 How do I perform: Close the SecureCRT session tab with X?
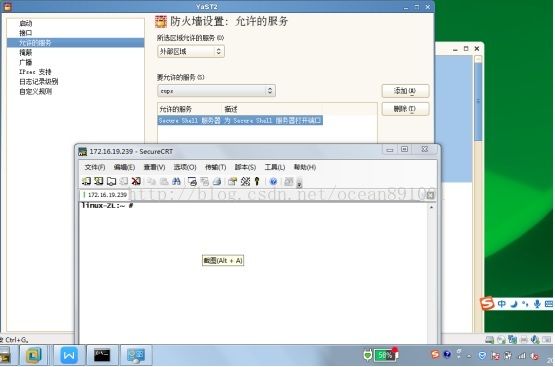point(430,195)
